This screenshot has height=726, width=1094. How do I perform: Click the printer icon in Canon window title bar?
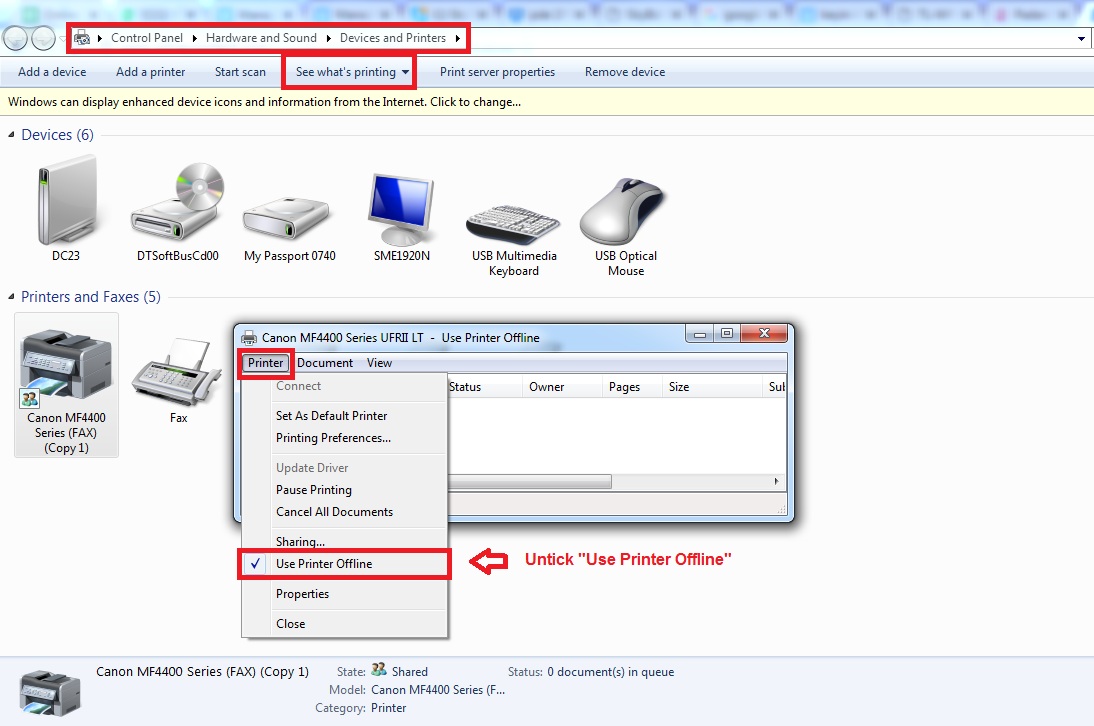tap(248, 338)
